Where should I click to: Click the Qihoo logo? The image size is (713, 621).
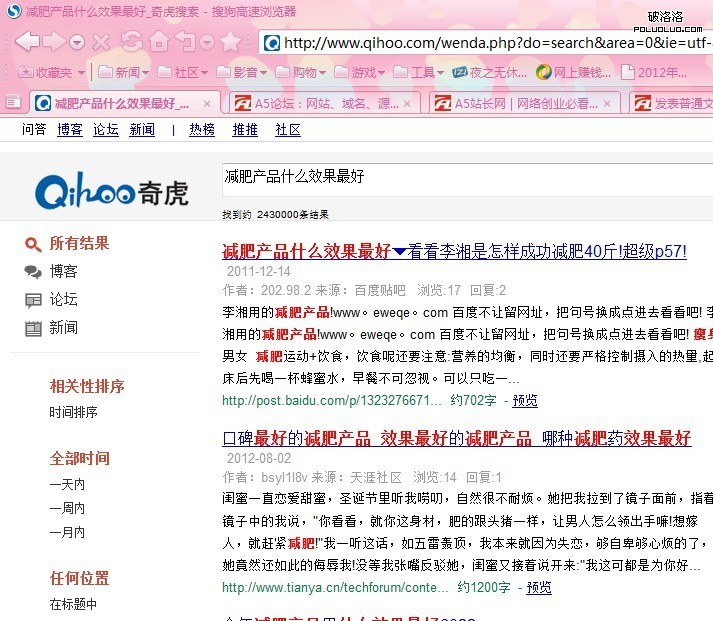111,192
